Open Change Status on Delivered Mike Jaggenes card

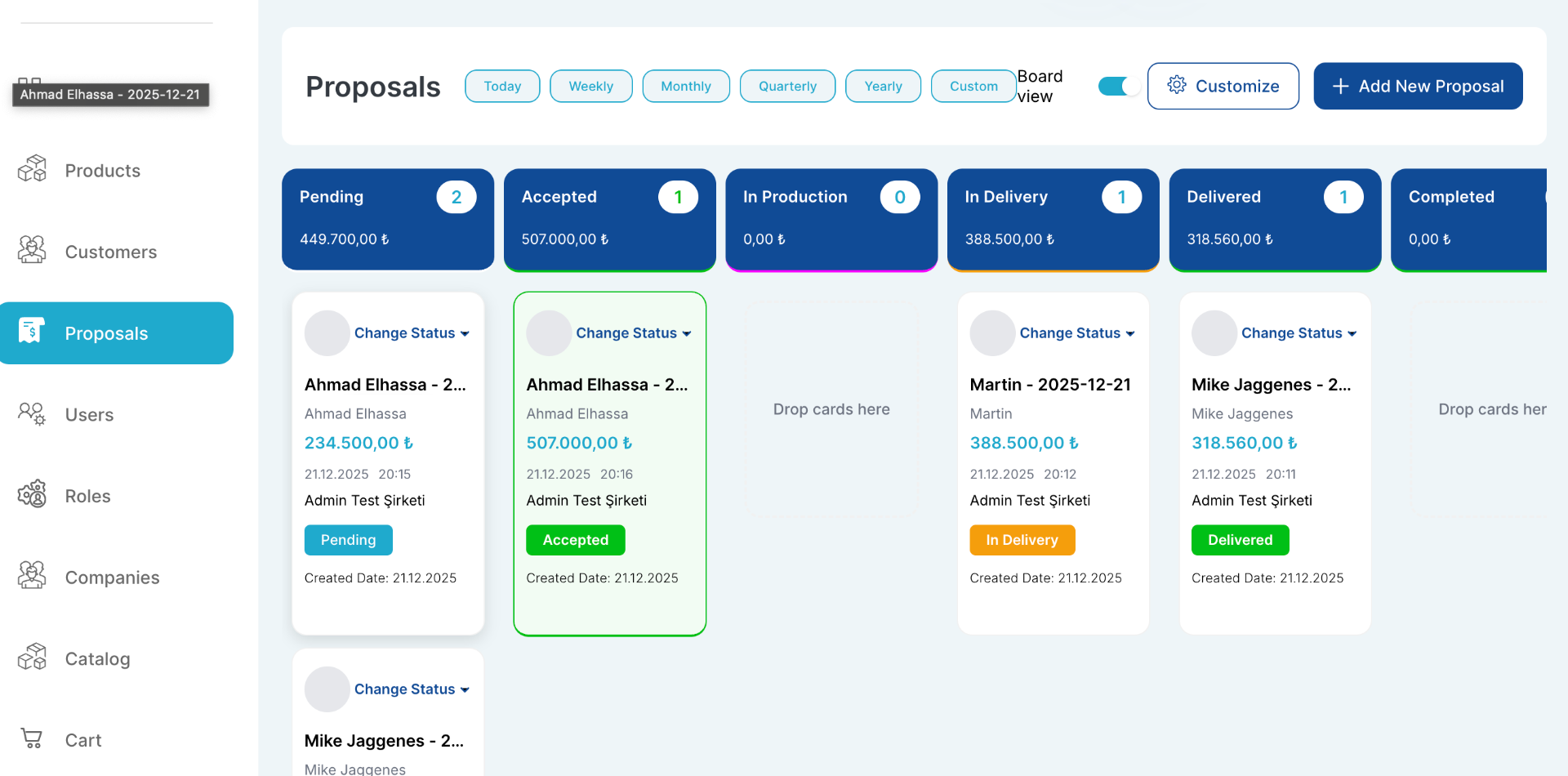tap(1298, 333)
